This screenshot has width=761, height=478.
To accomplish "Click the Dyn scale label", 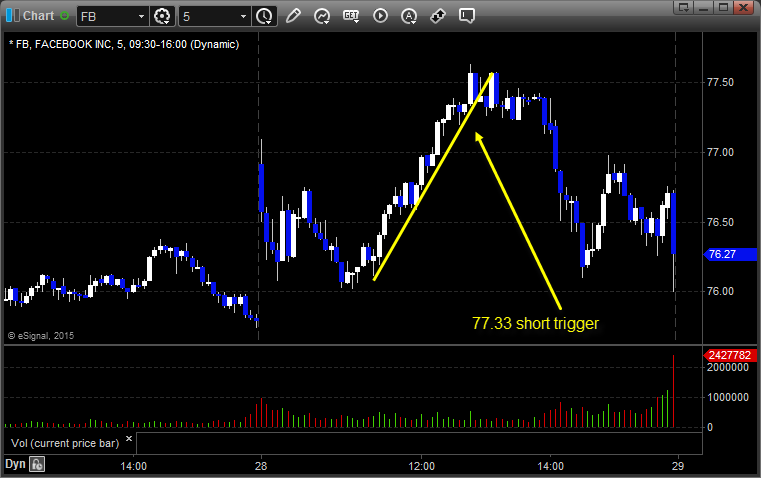I will tap(15, 464).
